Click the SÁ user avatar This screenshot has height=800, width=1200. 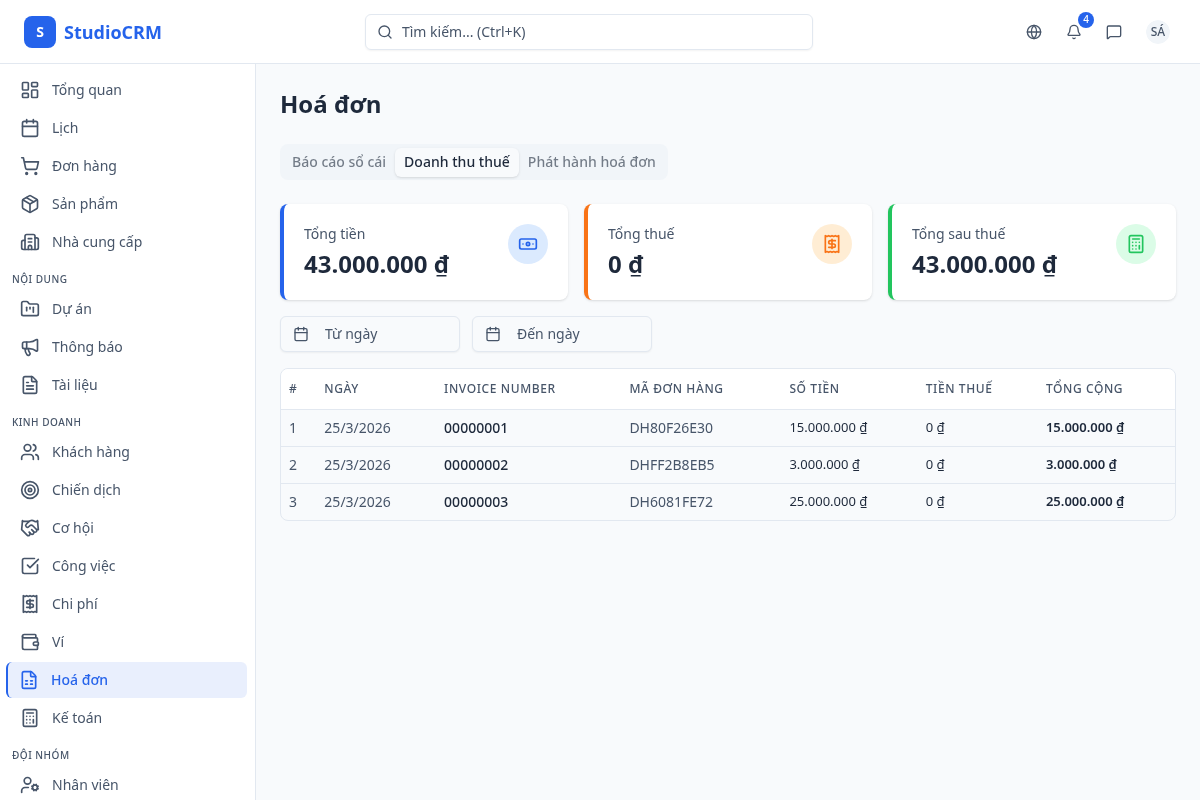[1157, 32]
